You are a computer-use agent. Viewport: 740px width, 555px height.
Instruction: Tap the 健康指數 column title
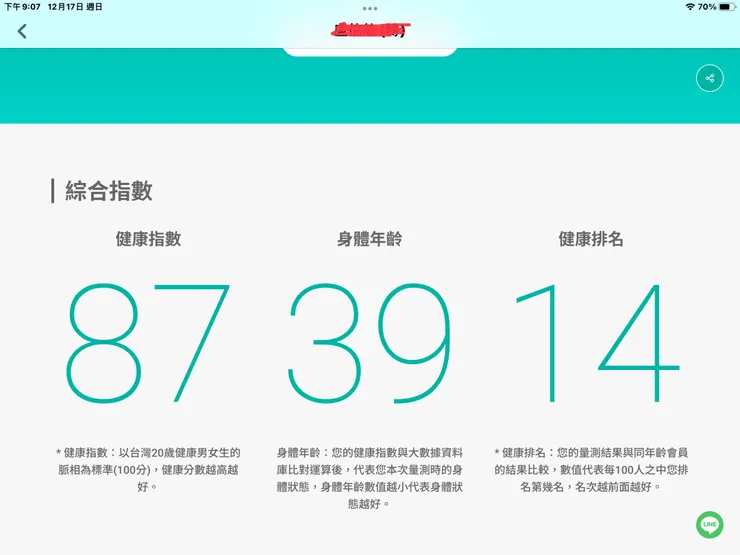(148, 239)
